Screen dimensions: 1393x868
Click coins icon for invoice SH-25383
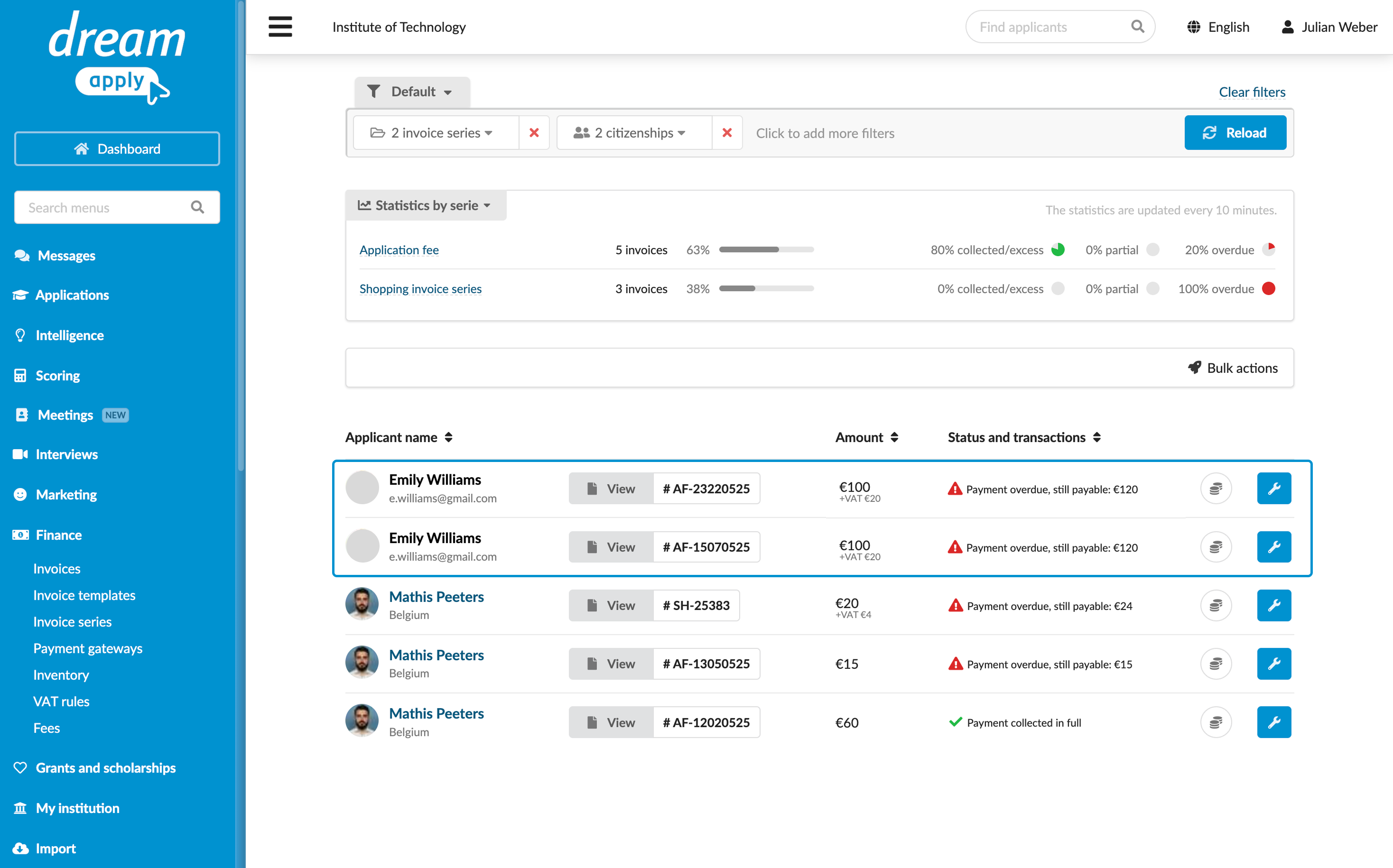click(x=1216, y=605)
